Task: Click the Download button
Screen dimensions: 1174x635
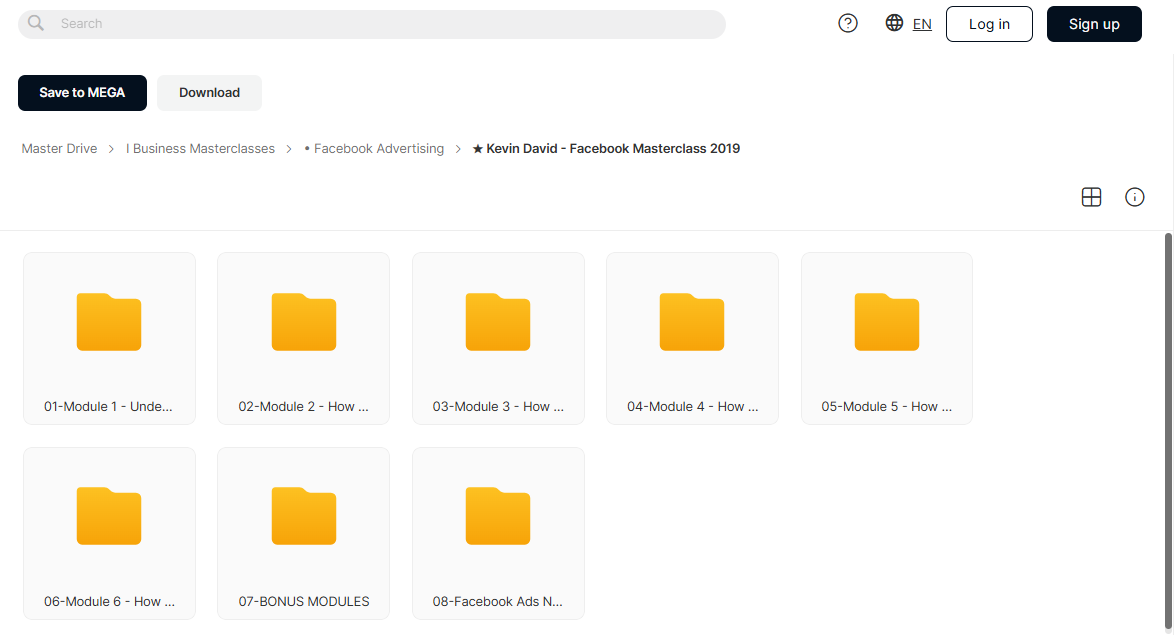Action: click(x=210, y=93)
